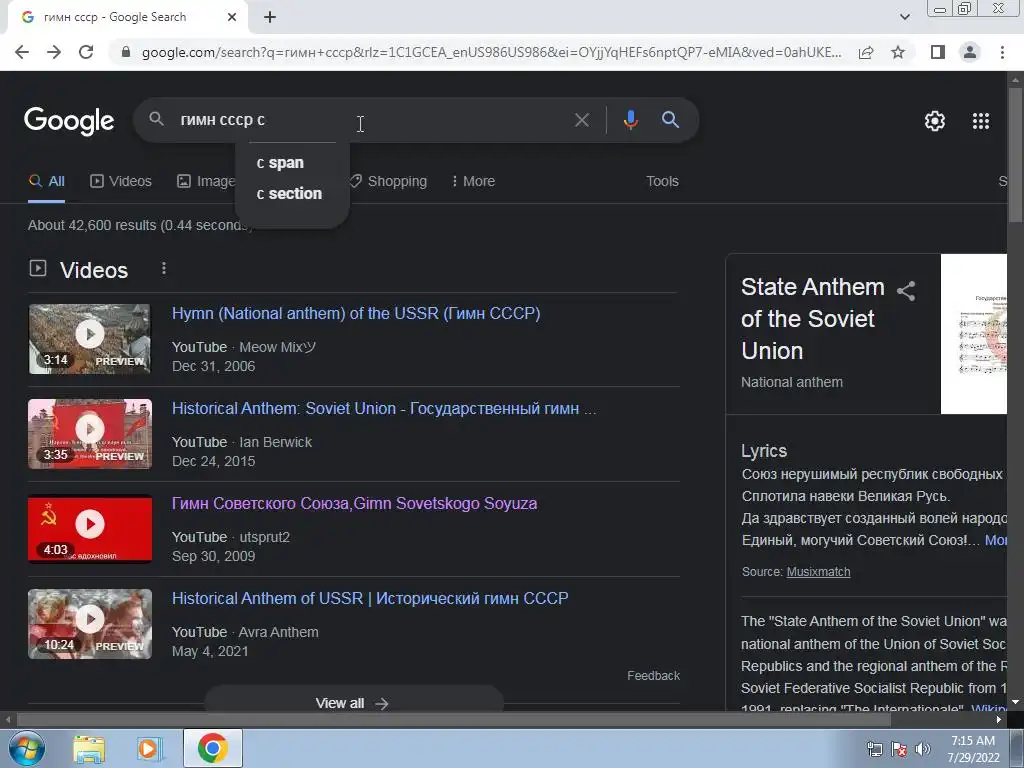Open the Google apps grid
The image size is (1024, 768).
pyautogui.click(x=981, y=121)
